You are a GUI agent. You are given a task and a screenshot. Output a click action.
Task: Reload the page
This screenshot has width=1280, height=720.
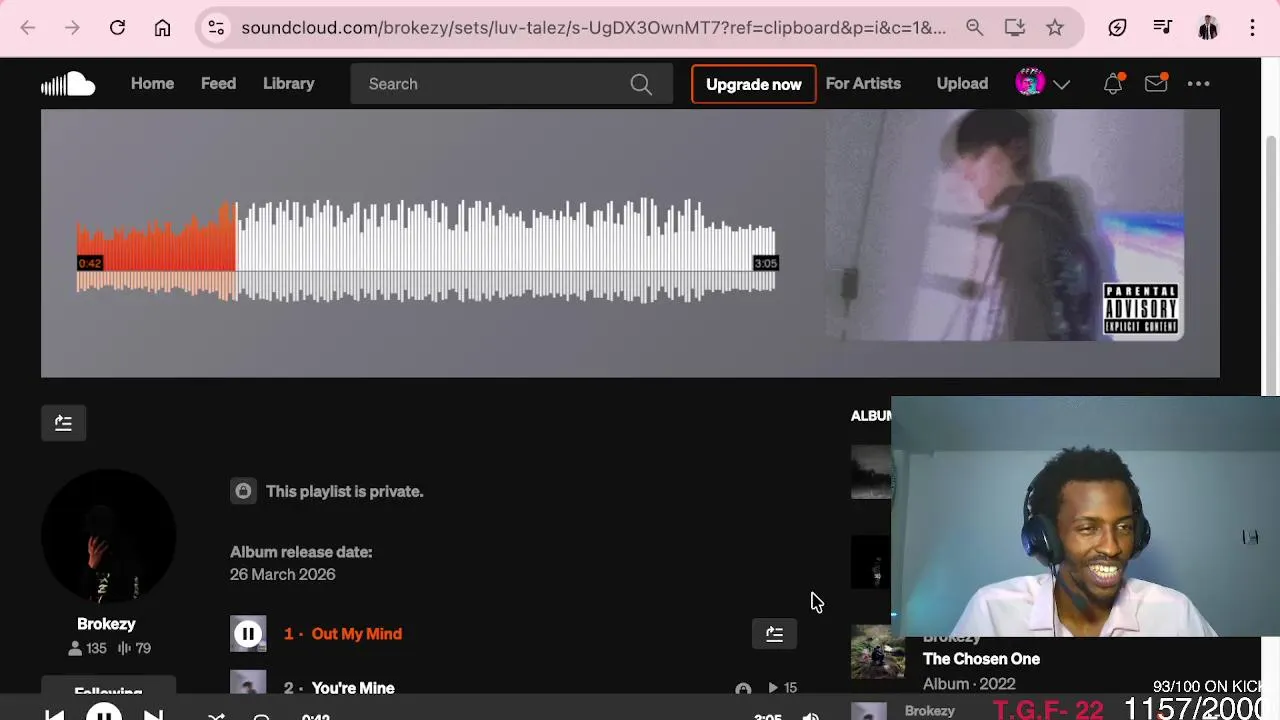[117, 28]
